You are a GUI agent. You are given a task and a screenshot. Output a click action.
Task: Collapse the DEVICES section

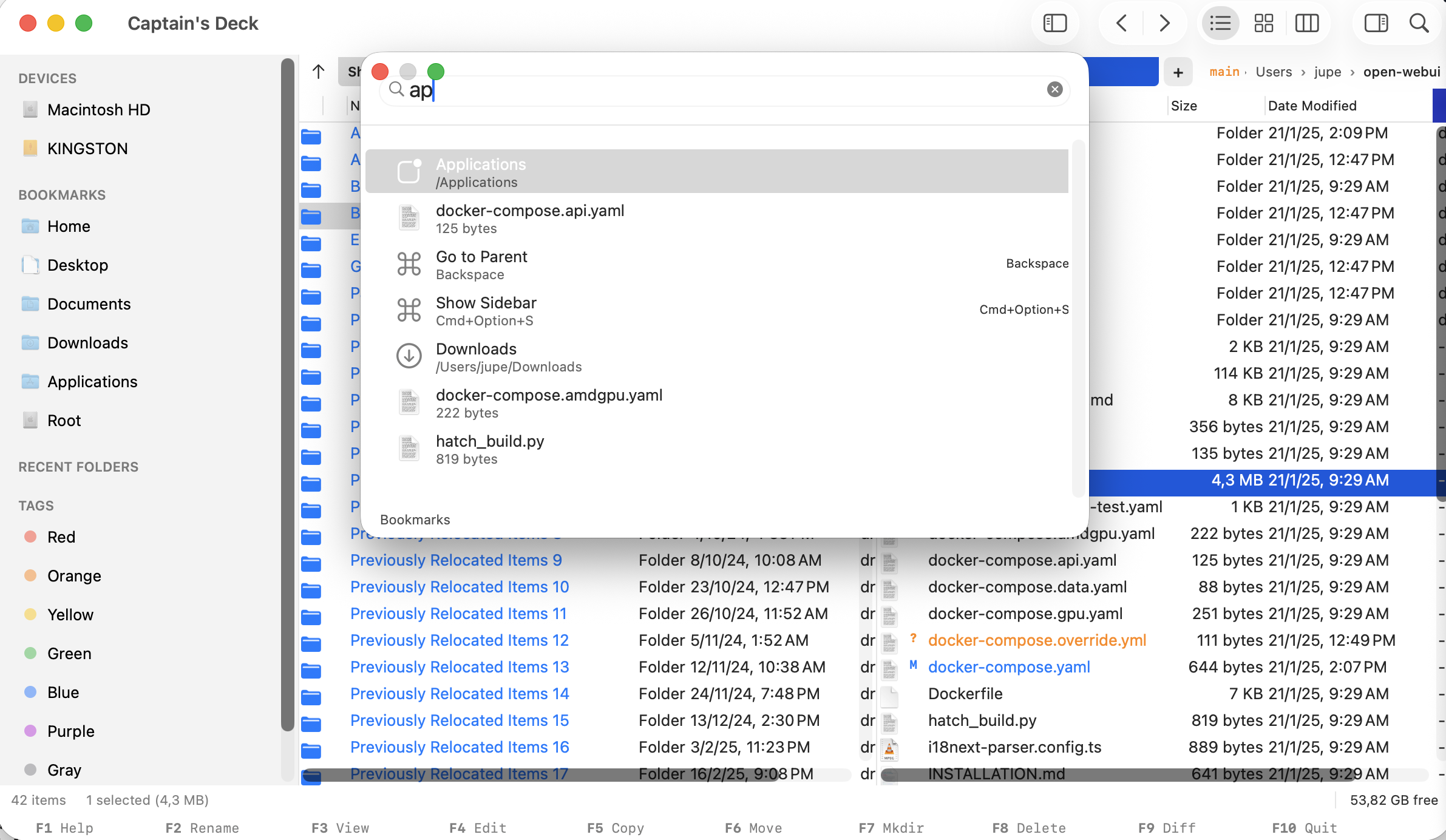pyautogui.click(x=47, y=78)
